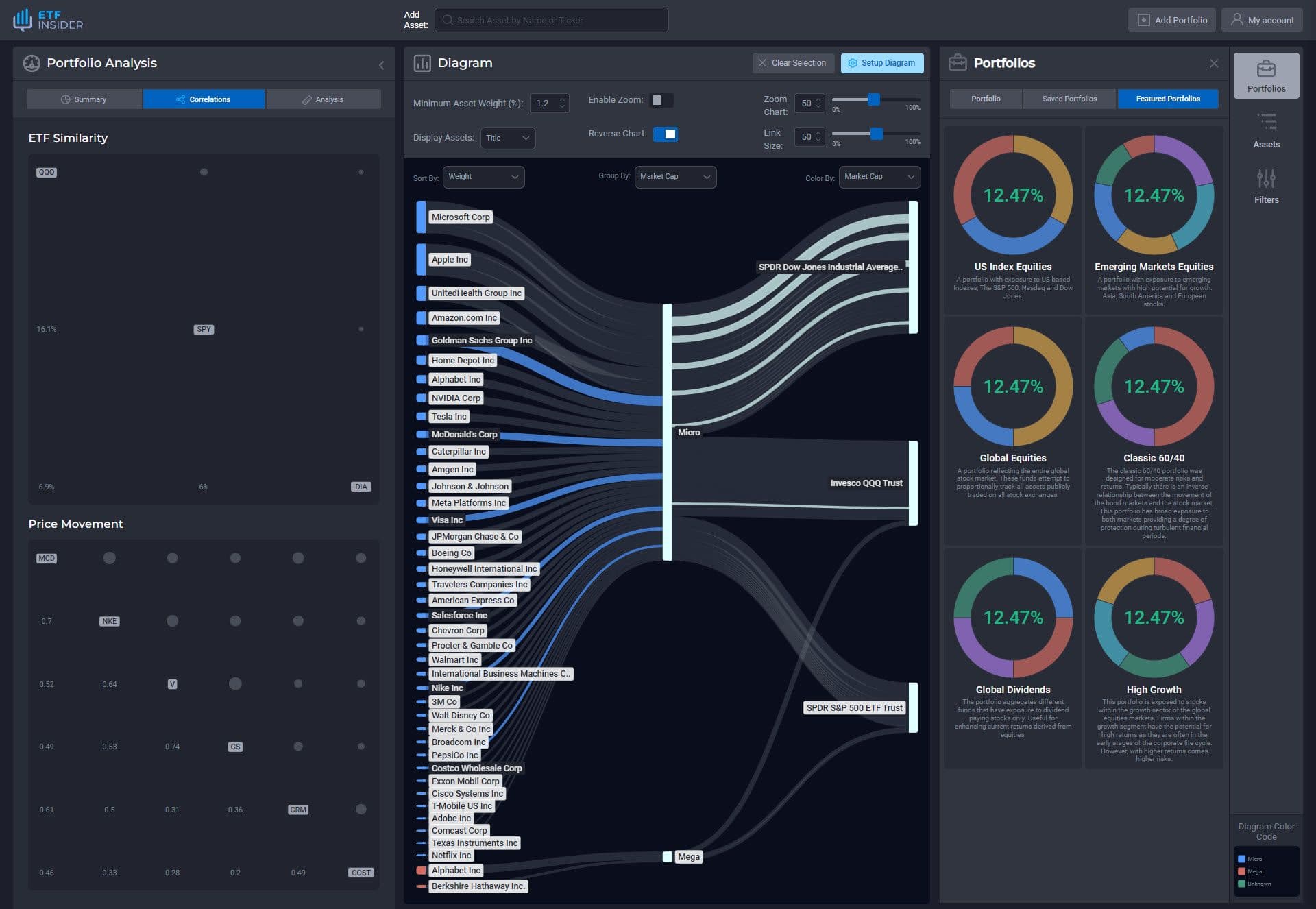
Task: Open the Filters sidebar section
Action: [1266, 186]
